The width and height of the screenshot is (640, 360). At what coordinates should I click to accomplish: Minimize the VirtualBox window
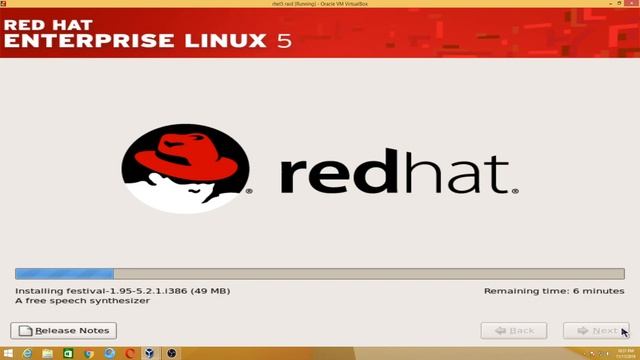611,3
